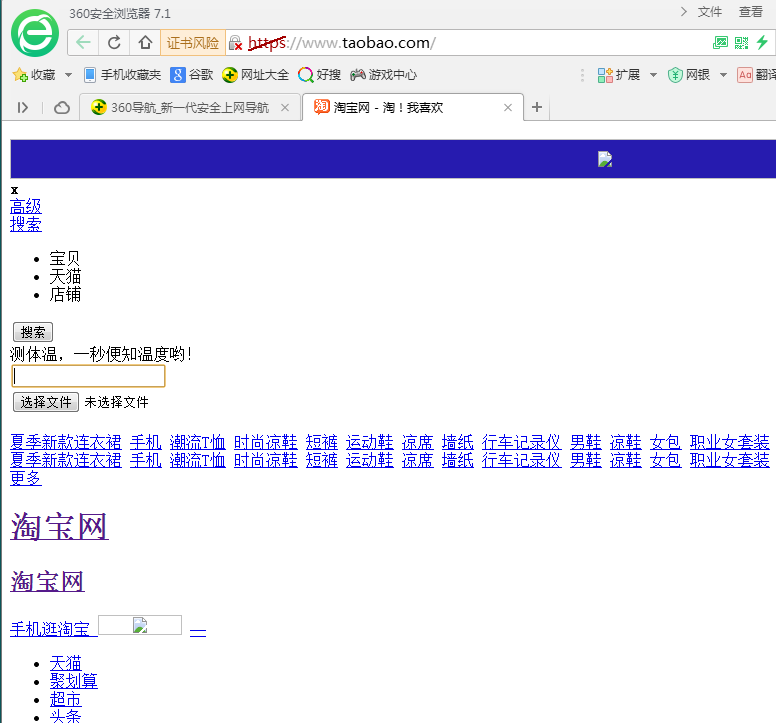Viewport: 776px width, 723px height.
Task: Click the 证书风险 certificate warning
Action: pos(193,43)
